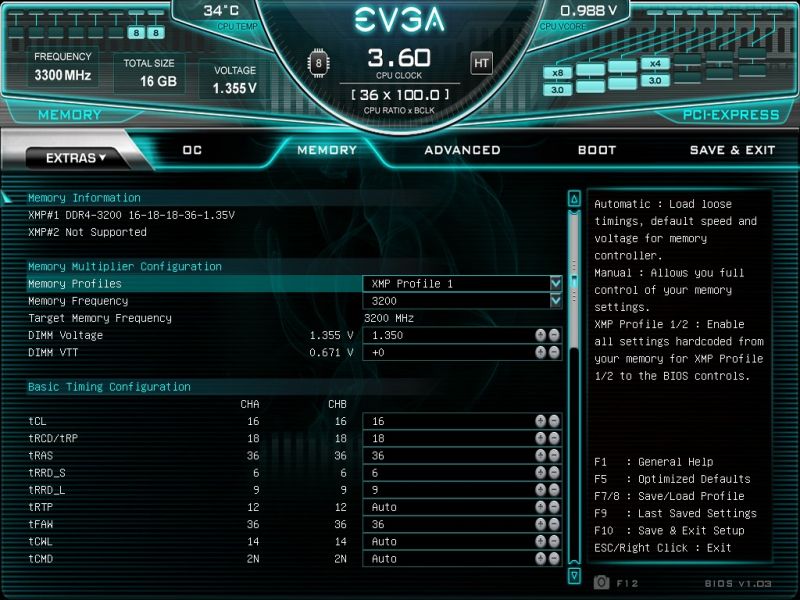This screenshot has height=600, width=800.
Task: Click the PCI-Express 'x4' slot indicator
Action: pos(655,63)
